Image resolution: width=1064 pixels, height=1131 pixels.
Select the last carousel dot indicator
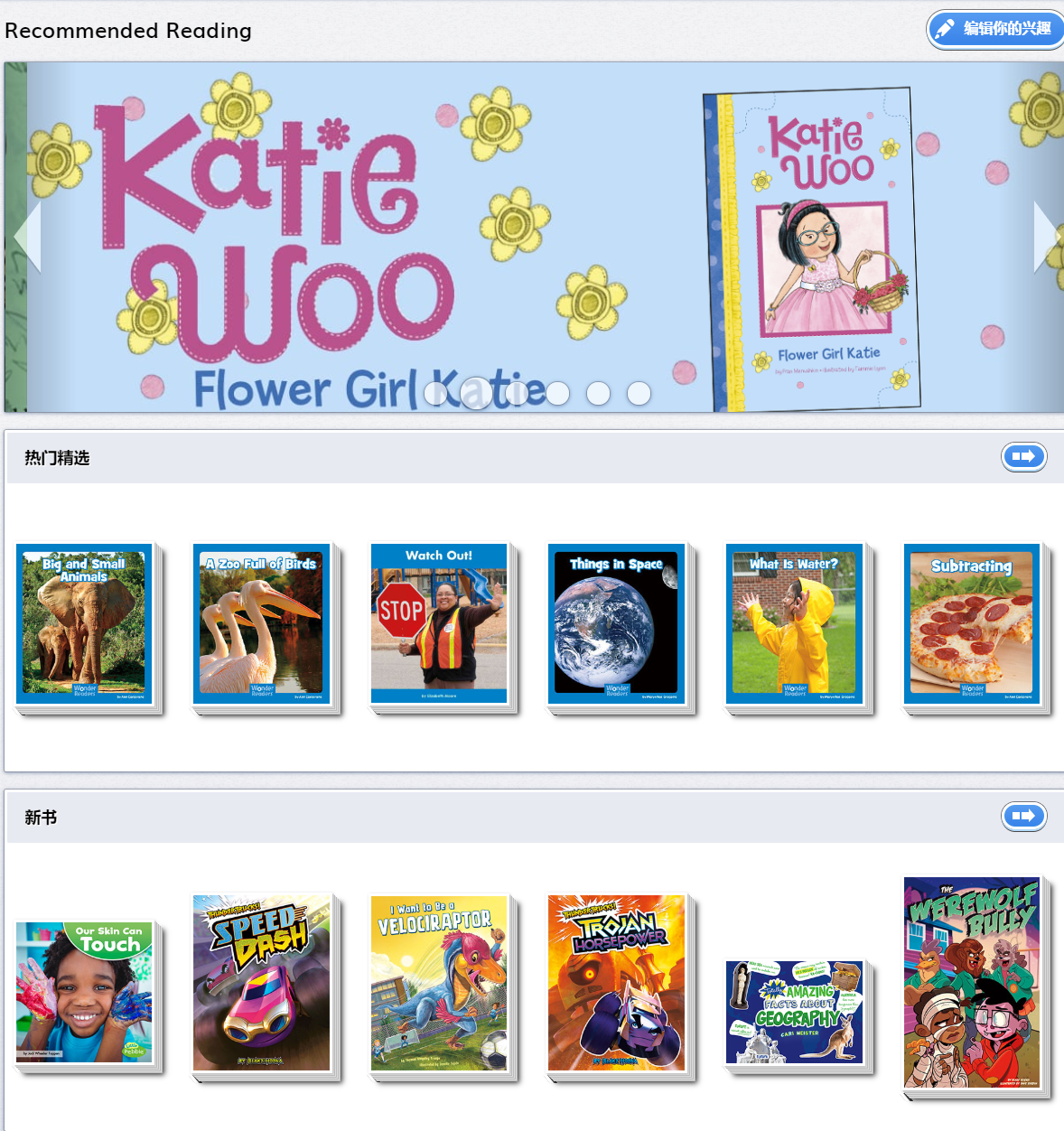(639, 393)
